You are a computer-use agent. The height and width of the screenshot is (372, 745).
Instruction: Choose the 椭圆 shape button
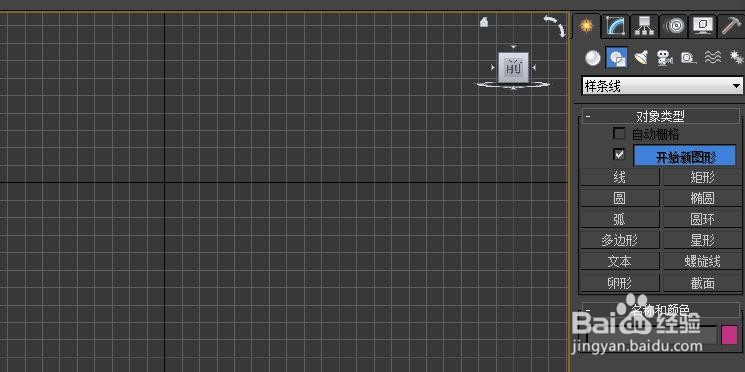(x=703, y=198)
